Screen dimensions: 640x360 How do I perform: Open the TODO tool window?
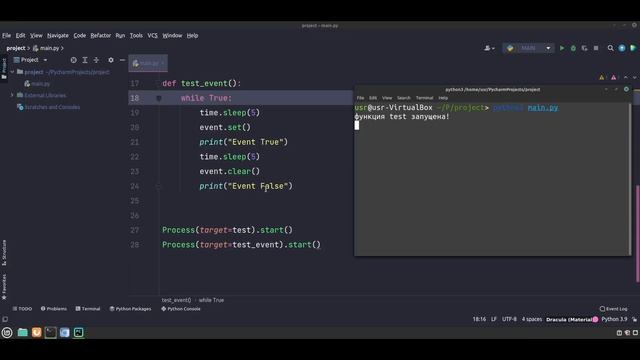(x=22, y=309)
